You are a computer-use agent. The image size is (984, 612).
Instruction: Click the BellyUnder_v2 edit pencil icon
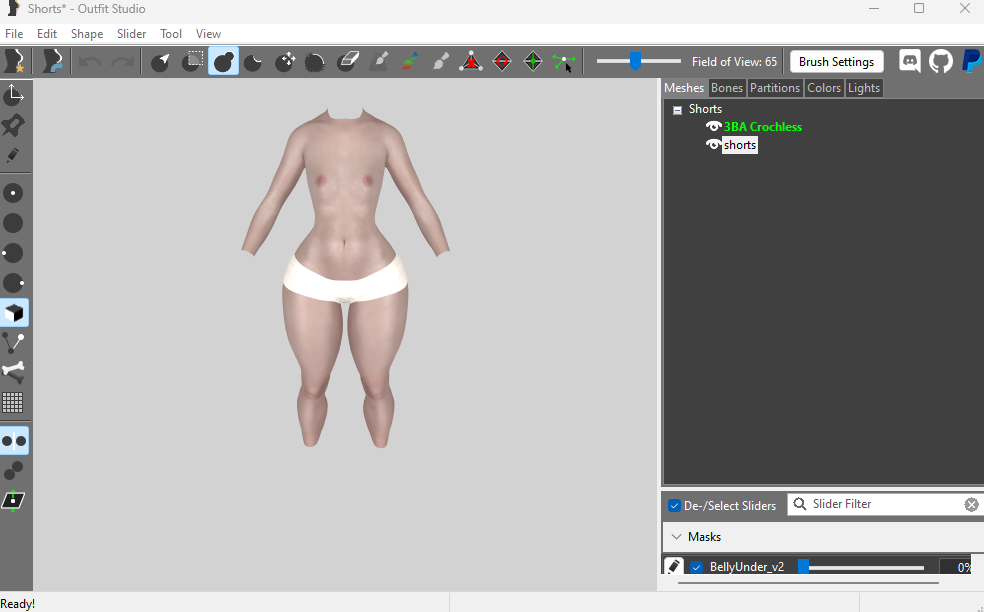pyautogui.click(x=673, y=566)
